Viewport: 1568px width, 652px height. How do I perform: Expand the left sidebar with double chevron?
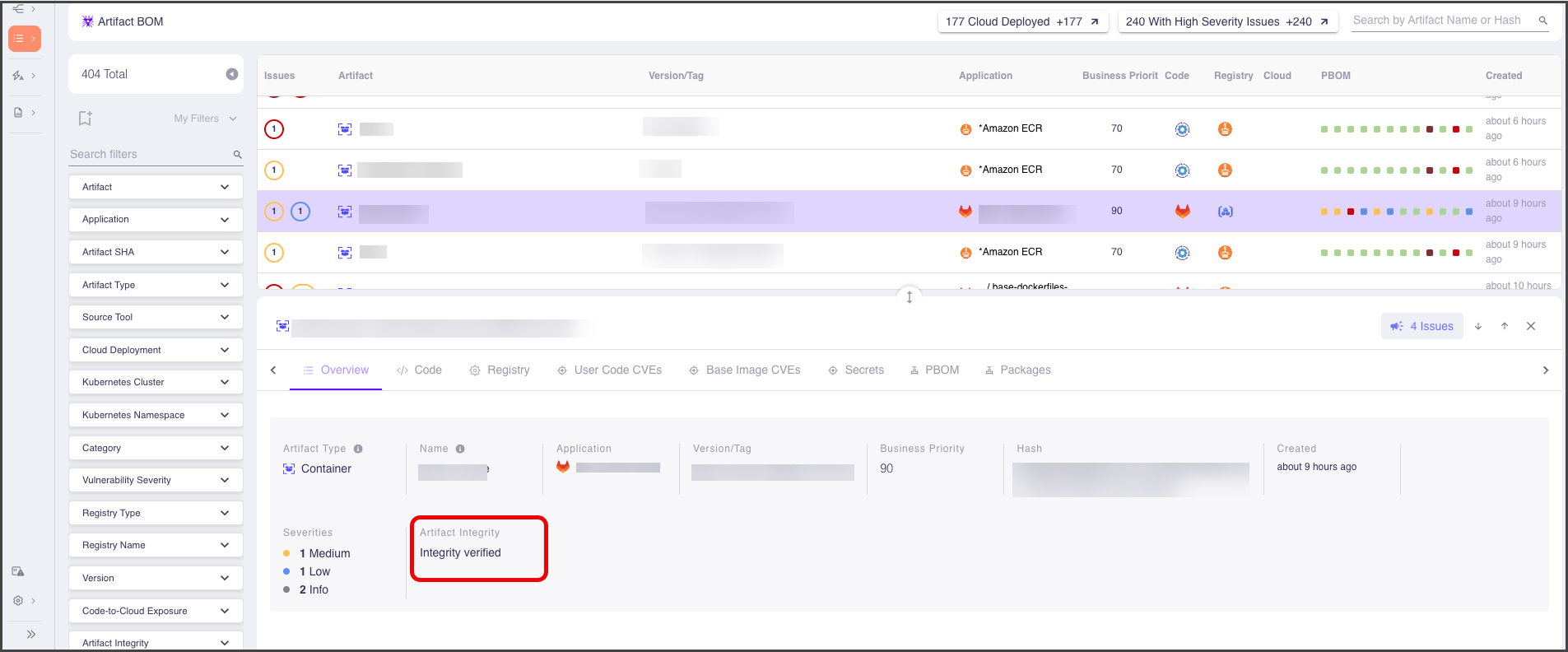click(x=30, y=634)
